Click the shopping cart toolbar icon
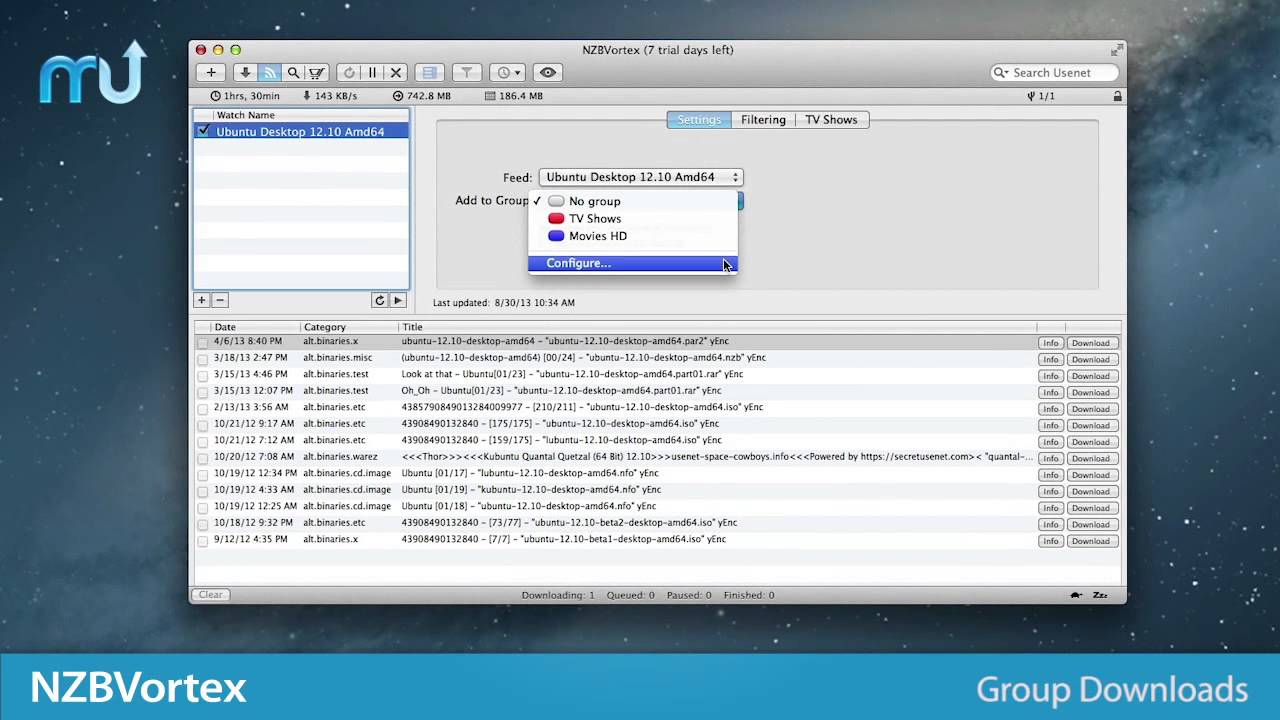Screen dimensions: 1280x720 316,72
